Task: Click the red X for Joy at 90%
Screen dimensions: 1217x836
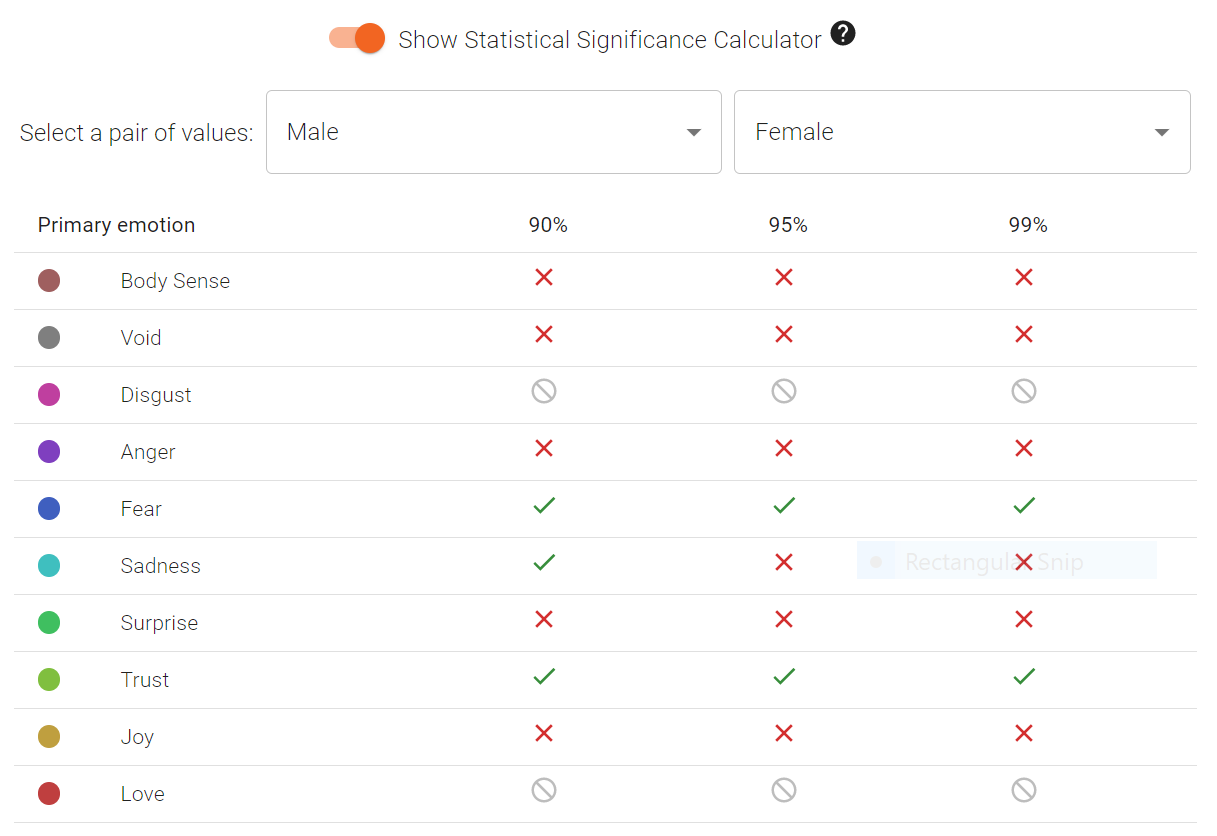Action: (543, 733)
